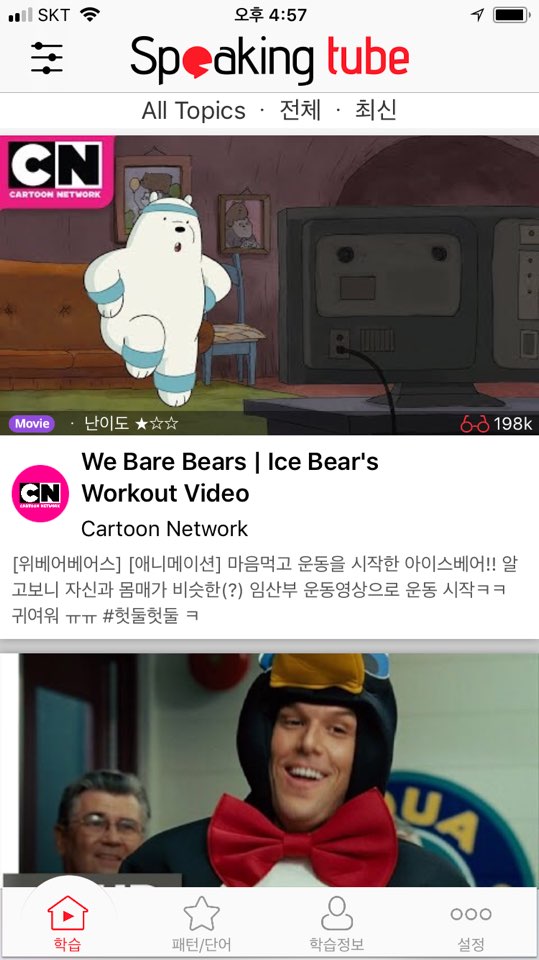Tap the Cartoon Network channel name
Image resolution: width=539 pixels, height=960 pixels.
tap(164, 528)
